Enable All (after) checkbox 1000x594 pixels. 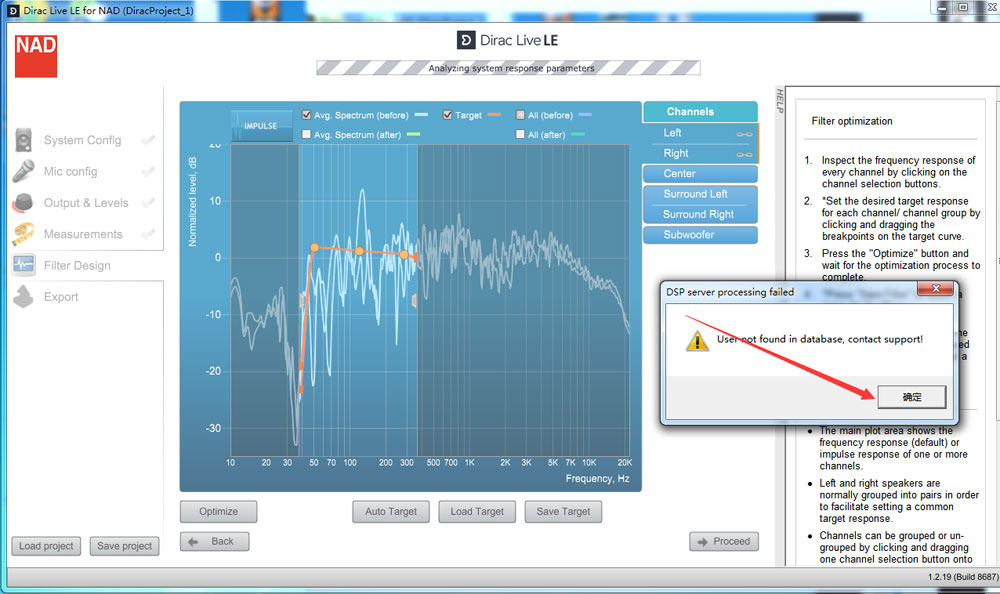point(520,134)
